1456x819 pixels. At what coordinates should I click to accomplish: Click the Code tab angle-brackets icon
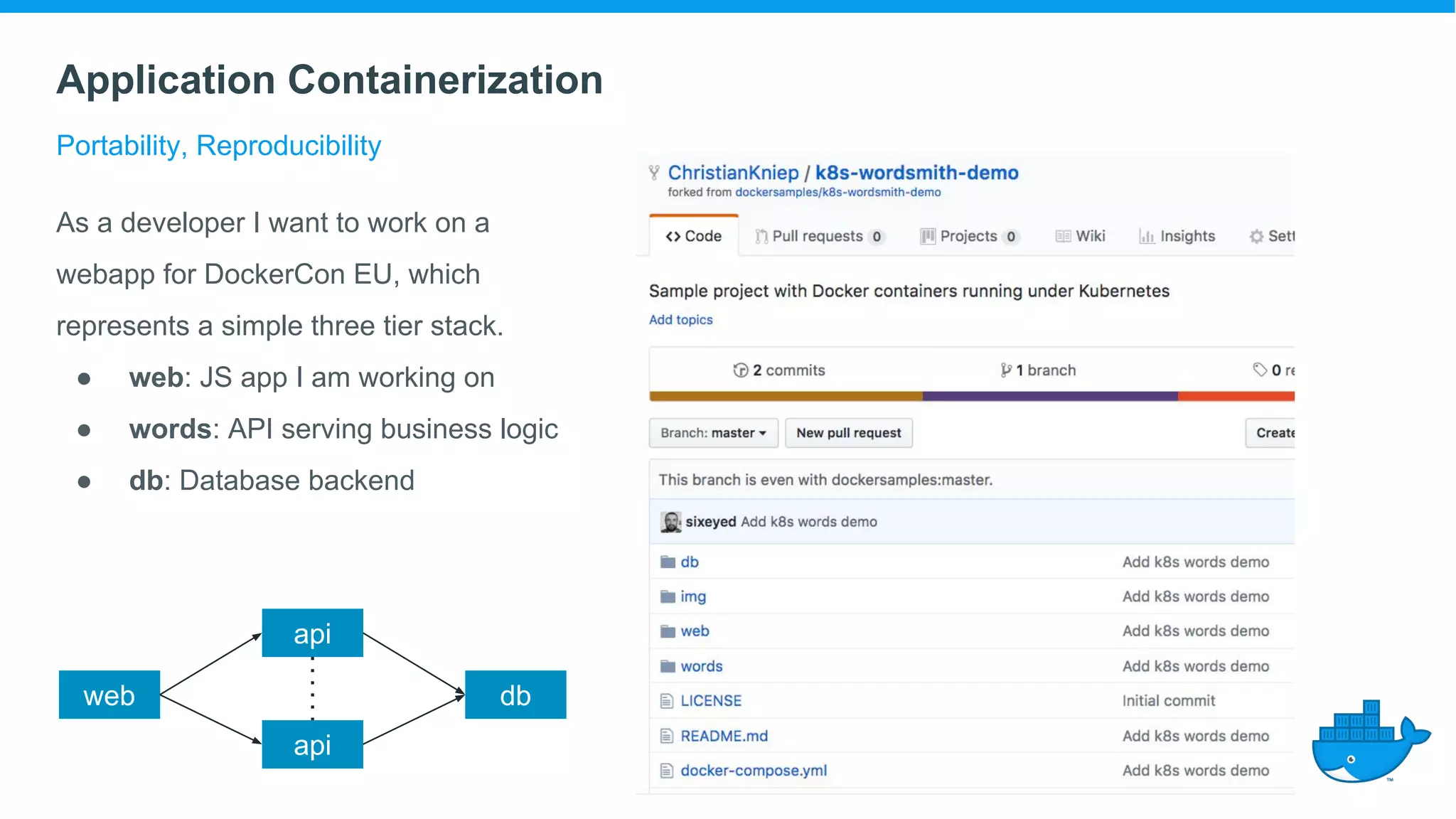(673, 237)
